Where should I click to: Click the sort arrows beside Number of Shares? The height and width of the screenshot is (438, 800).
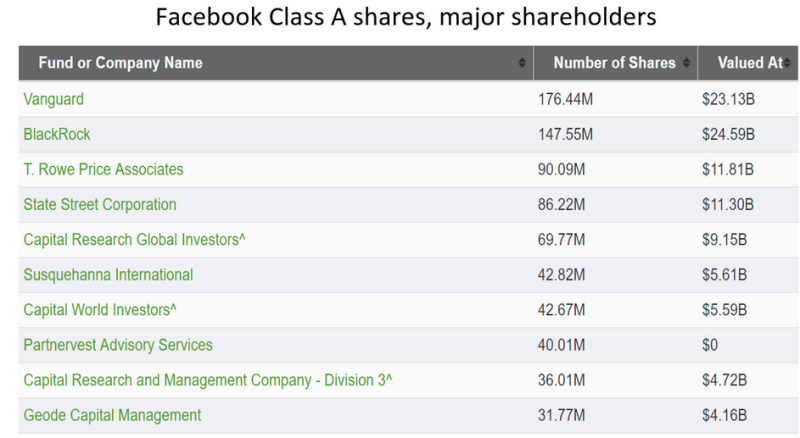point(686,64)
